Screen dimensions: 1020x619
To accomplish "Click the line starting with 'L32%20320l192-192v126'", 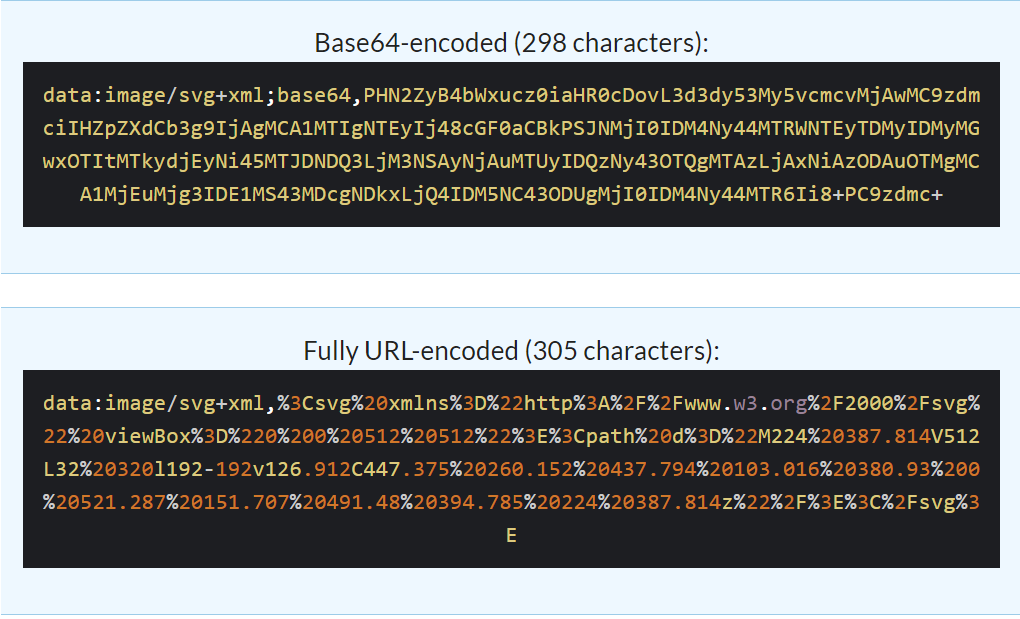I will [511, 469].
